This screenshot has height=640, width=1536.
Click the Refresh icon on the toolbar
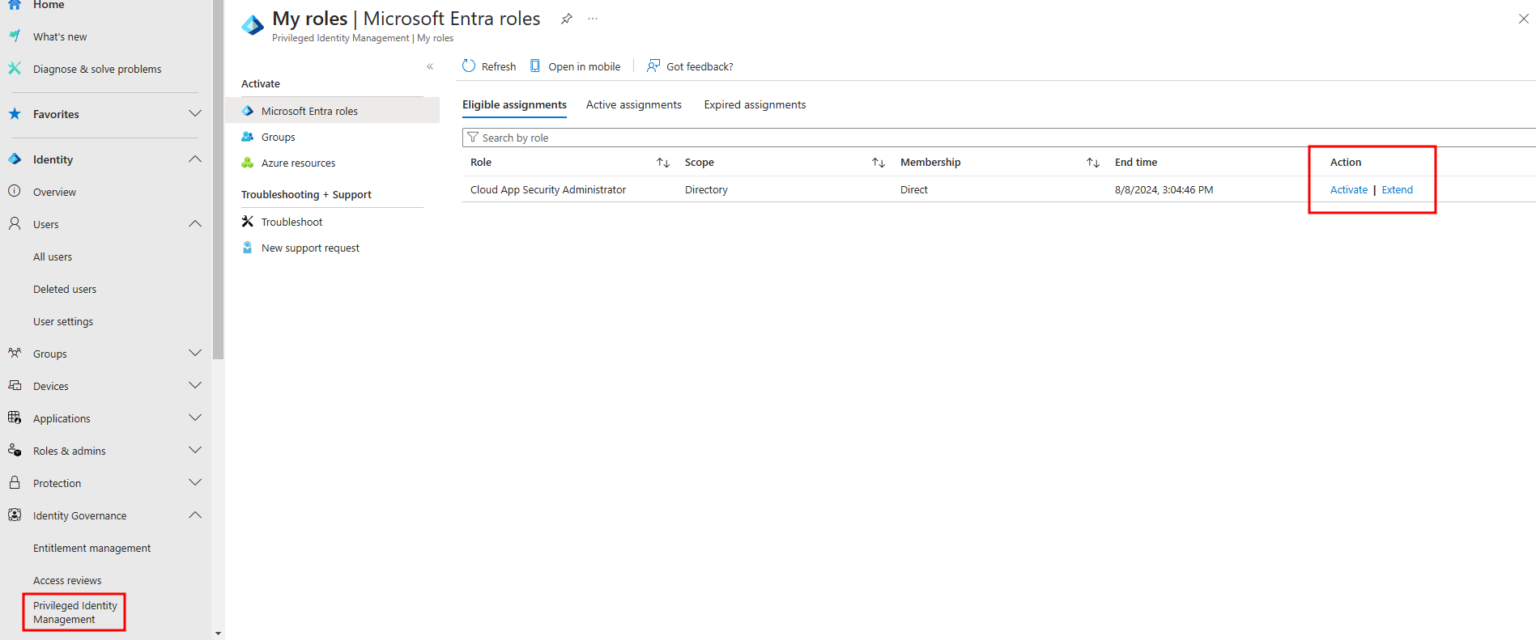(488, 66)
